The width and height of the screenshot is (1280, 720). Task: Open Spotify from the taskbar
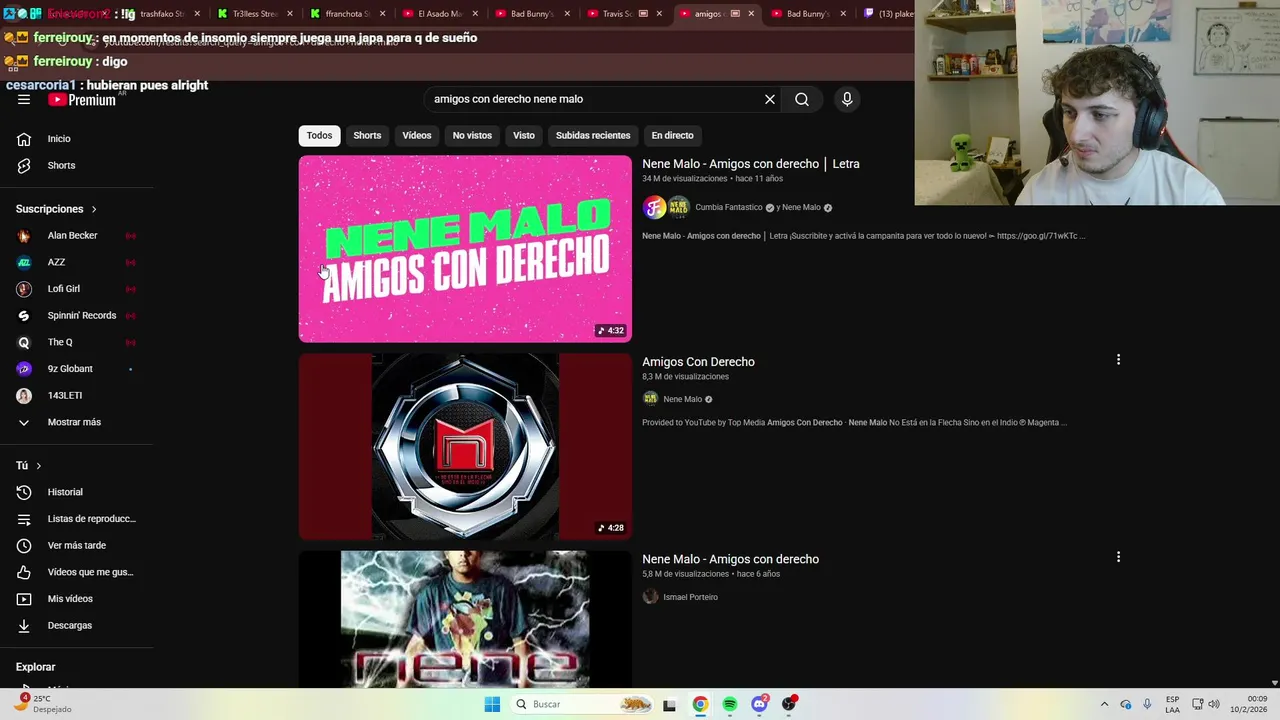click(730, 704)
